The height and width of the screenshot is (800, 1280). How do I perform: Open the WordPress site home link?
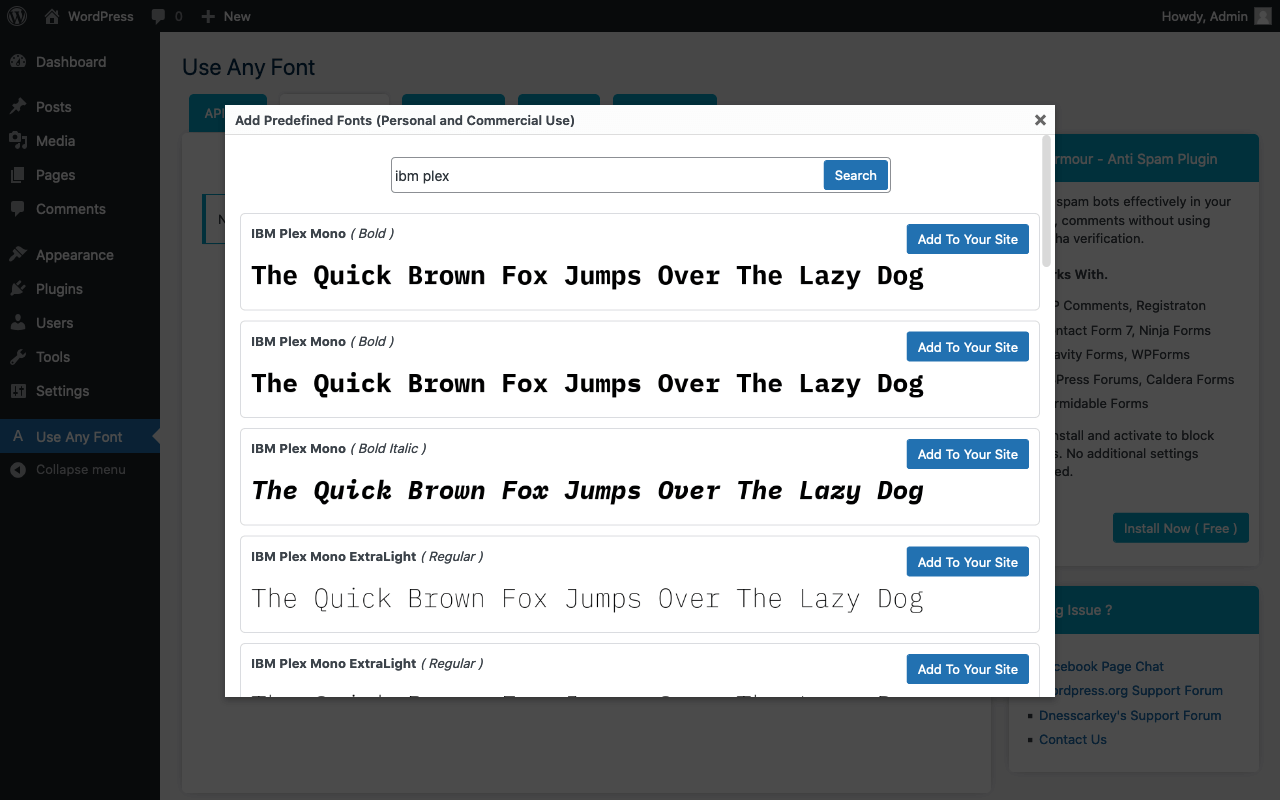click(x=89, y=16)
